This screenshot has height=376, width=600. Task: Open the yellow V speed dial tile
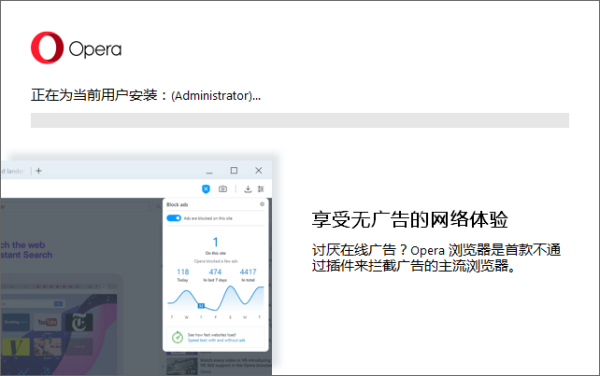point(16,347)
